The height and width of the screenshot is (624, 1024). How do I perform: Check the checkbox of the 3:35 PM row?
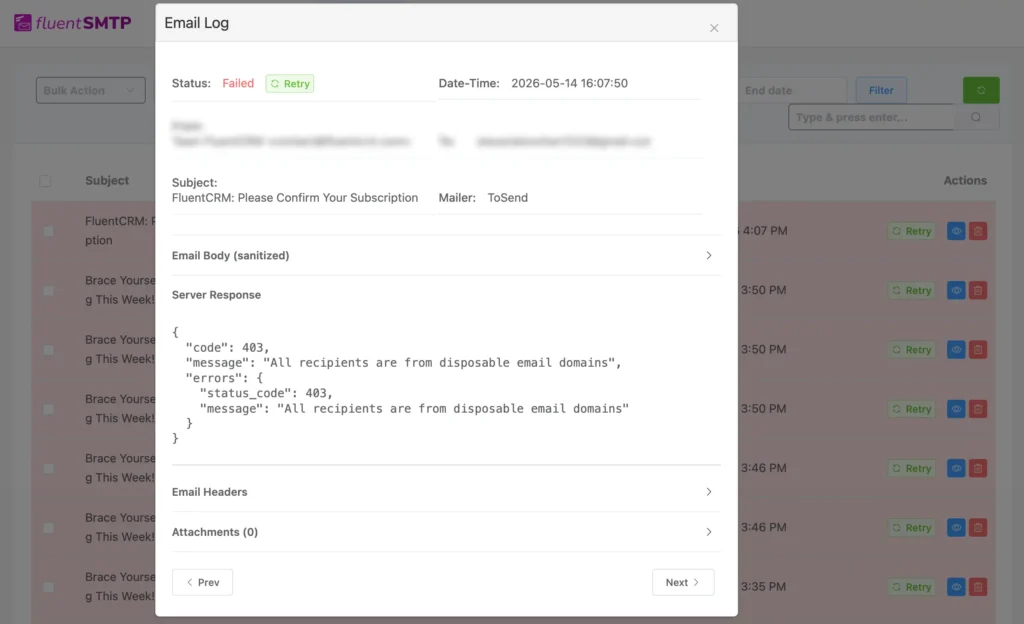[48, 587]
